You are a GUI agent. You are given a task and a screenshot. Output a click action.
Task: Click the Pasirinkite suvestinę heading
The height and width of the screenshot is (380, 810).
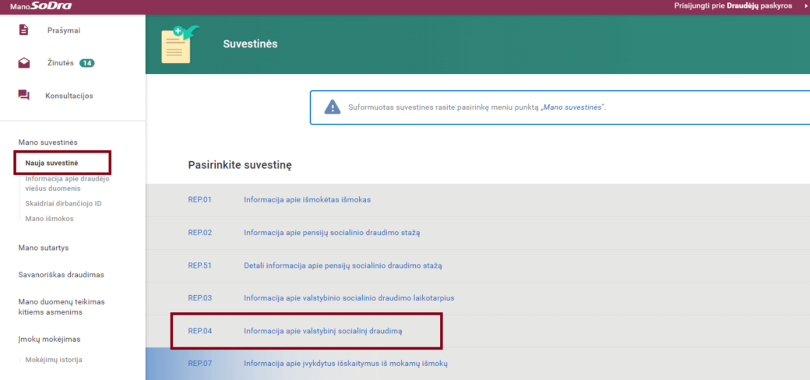tap(240, 166)
